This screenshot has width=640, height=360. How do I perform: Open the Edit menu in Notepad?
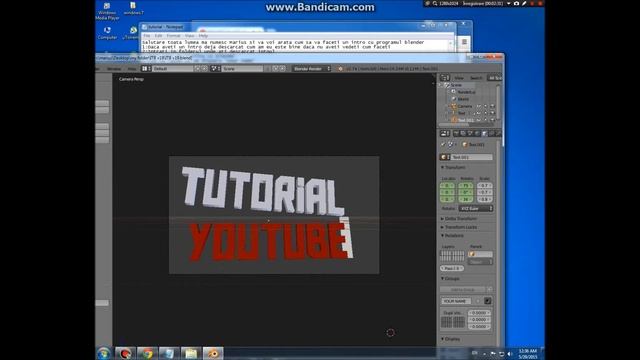(x=158, y=36)
